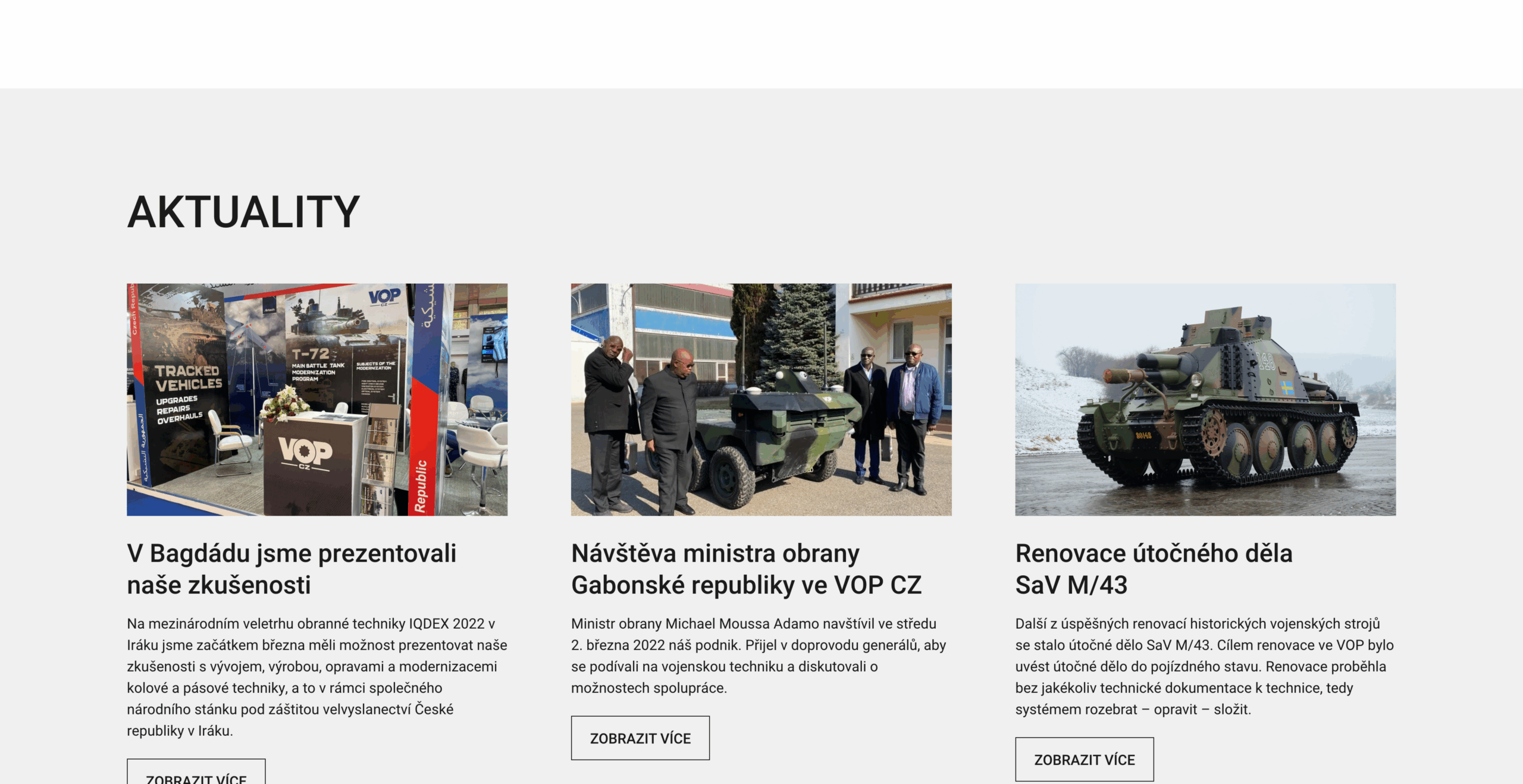The height and width of the screenshot is (784, 1523).
Task: Click the SaV M/43 renovation description paragraph
Action: [x=1205, y=666]
